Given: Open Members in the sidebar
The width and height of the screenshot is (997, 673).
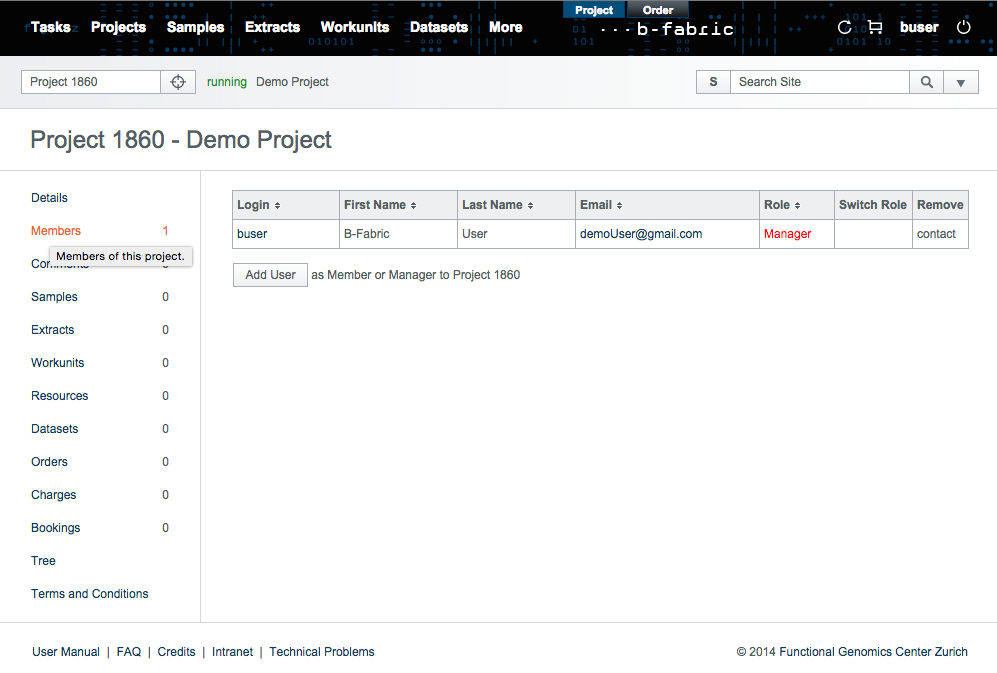Looking at the screenshot, I should point(56,231).
